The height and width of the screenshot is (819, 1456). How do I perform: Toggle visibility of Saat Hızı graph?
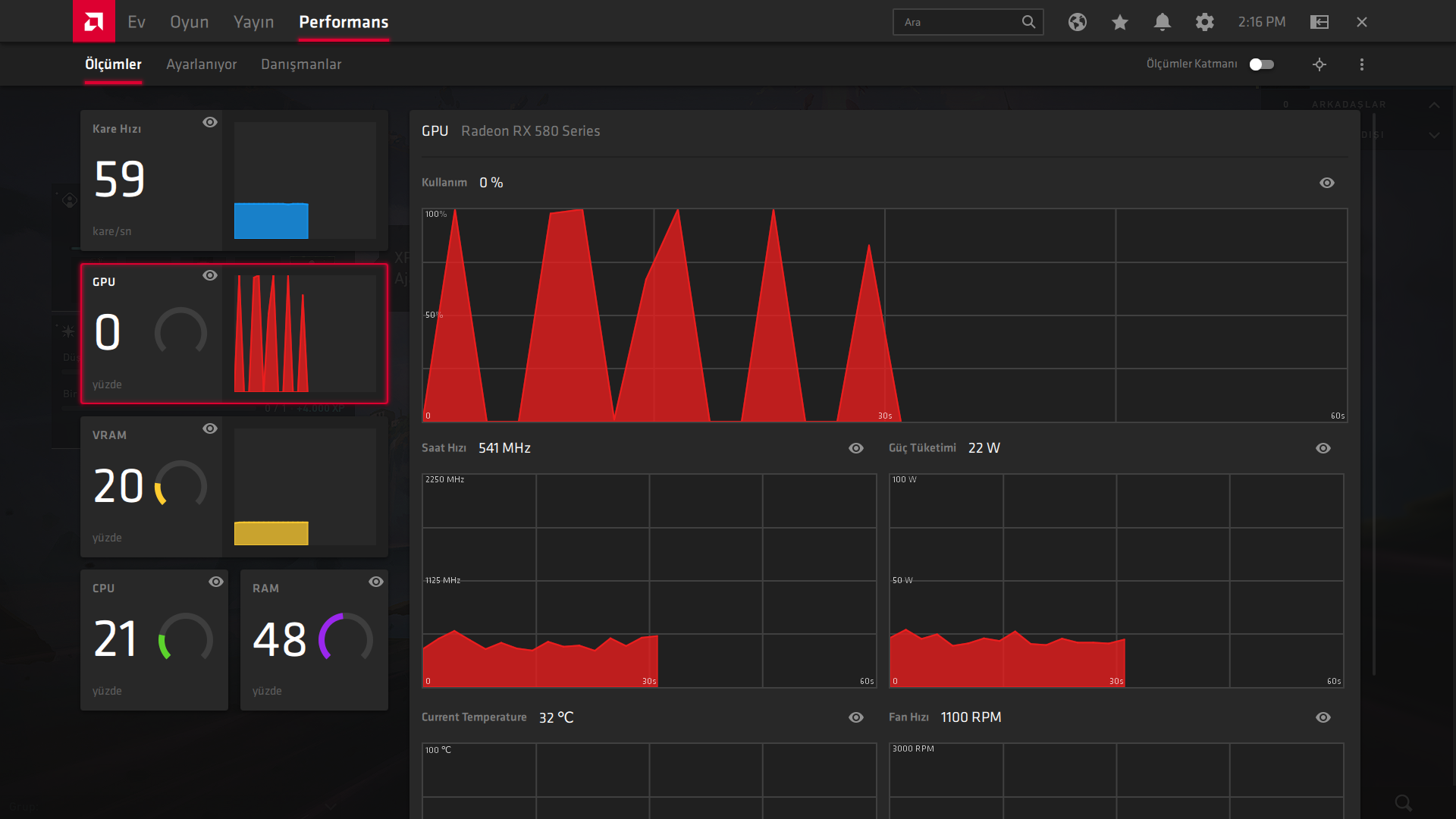pos(856,448)
